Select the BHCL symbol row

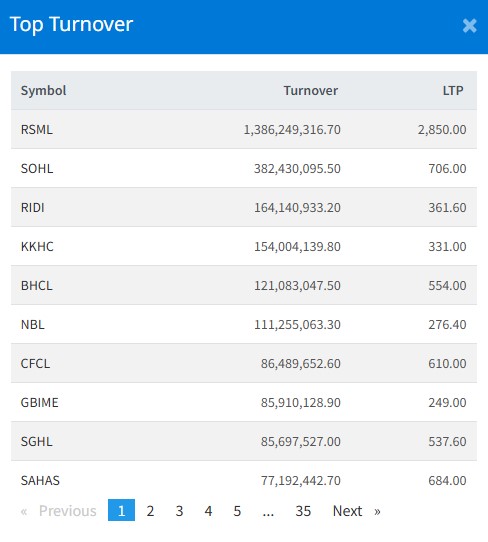(244, 286)
